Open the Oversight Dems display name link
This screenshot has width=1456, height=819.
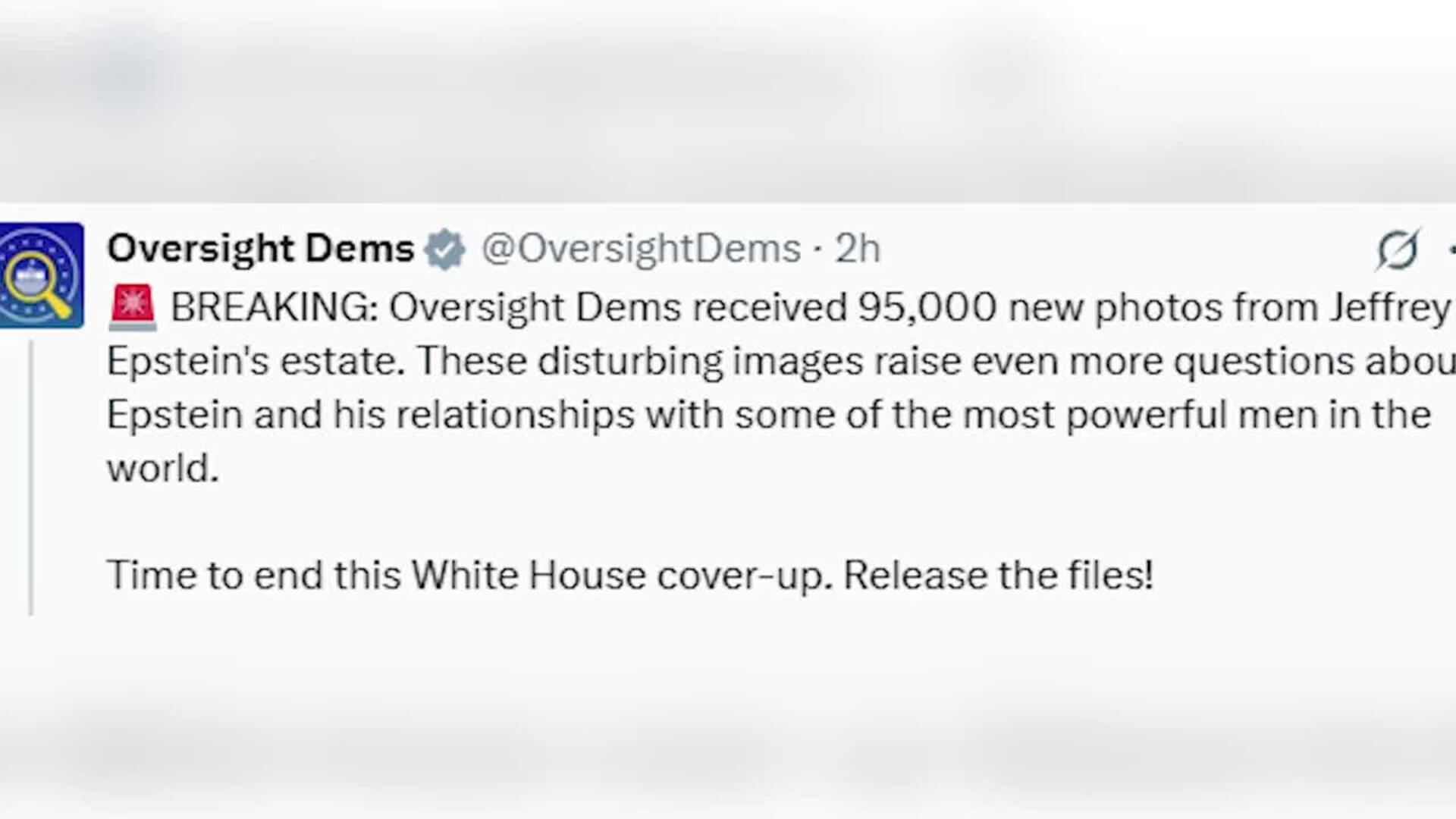[x=260, y=249]
